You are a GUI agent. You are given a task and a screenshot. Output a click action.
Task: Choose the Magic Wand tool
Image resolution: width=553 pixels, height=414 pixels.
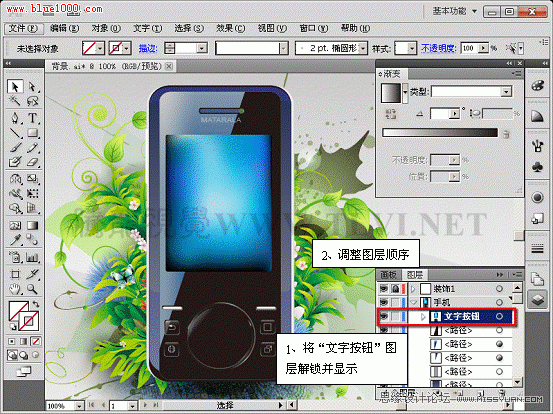[x=15, y=101]
